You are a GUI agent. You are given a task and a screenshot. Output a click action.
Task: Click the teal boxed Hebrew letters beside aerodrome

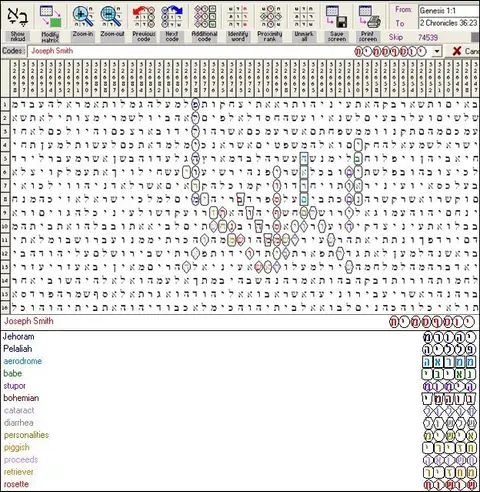point(449,362)
